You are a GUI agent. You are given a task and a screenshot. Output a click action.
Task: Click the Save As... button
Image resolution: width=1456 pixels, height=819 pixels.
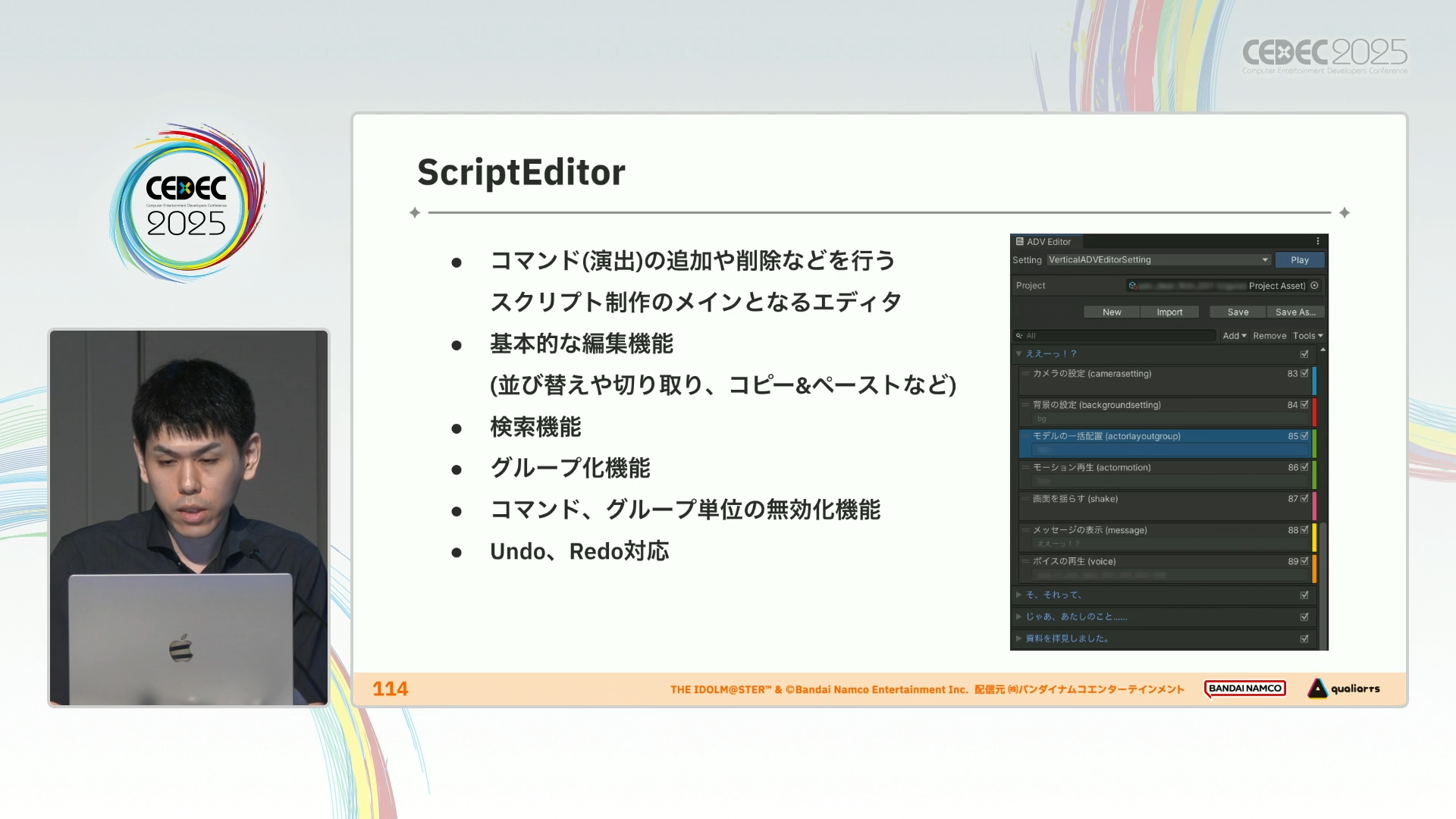pos(1295,312)
